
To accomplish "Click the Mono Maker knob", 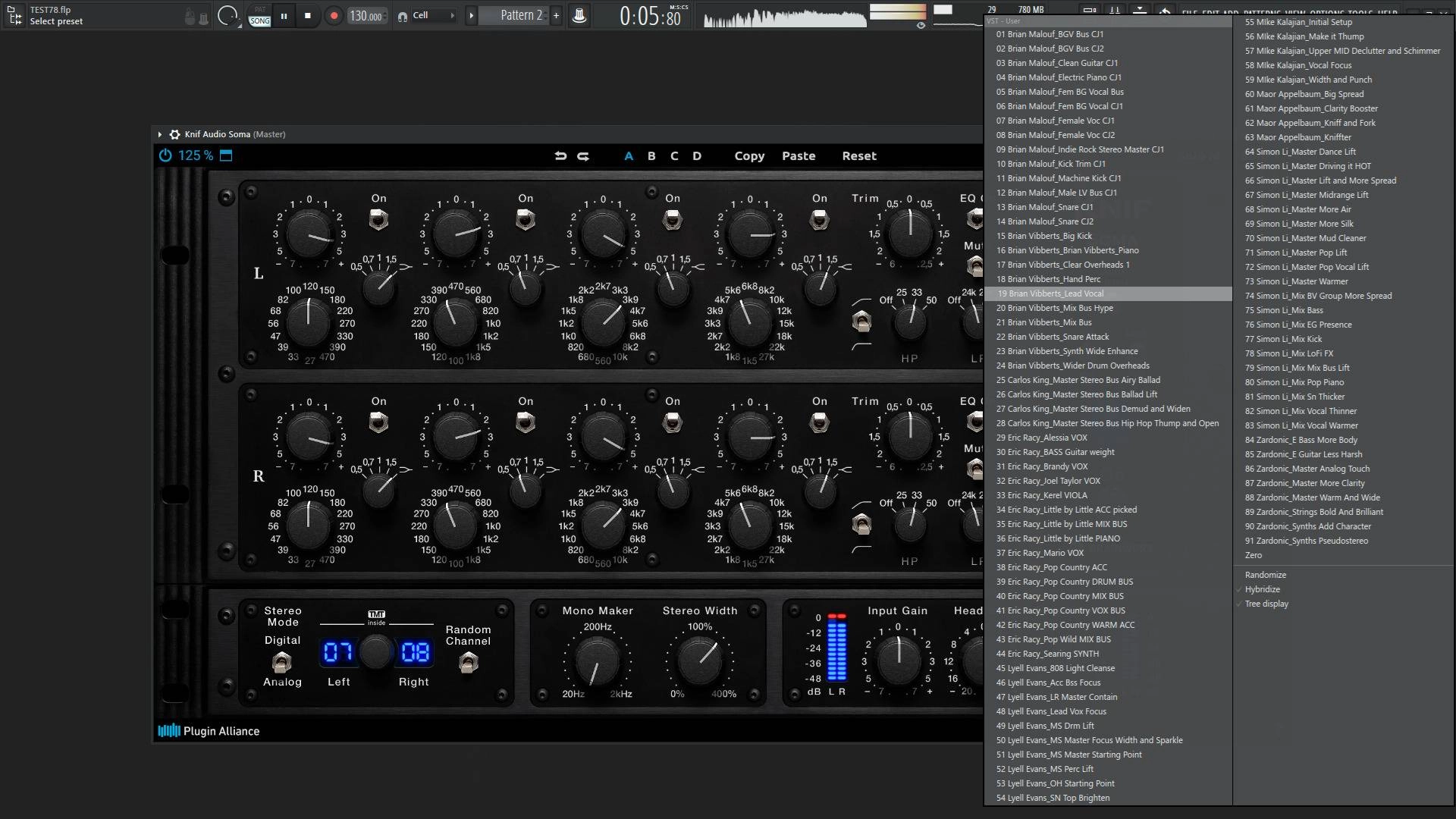I will (598, 661).
